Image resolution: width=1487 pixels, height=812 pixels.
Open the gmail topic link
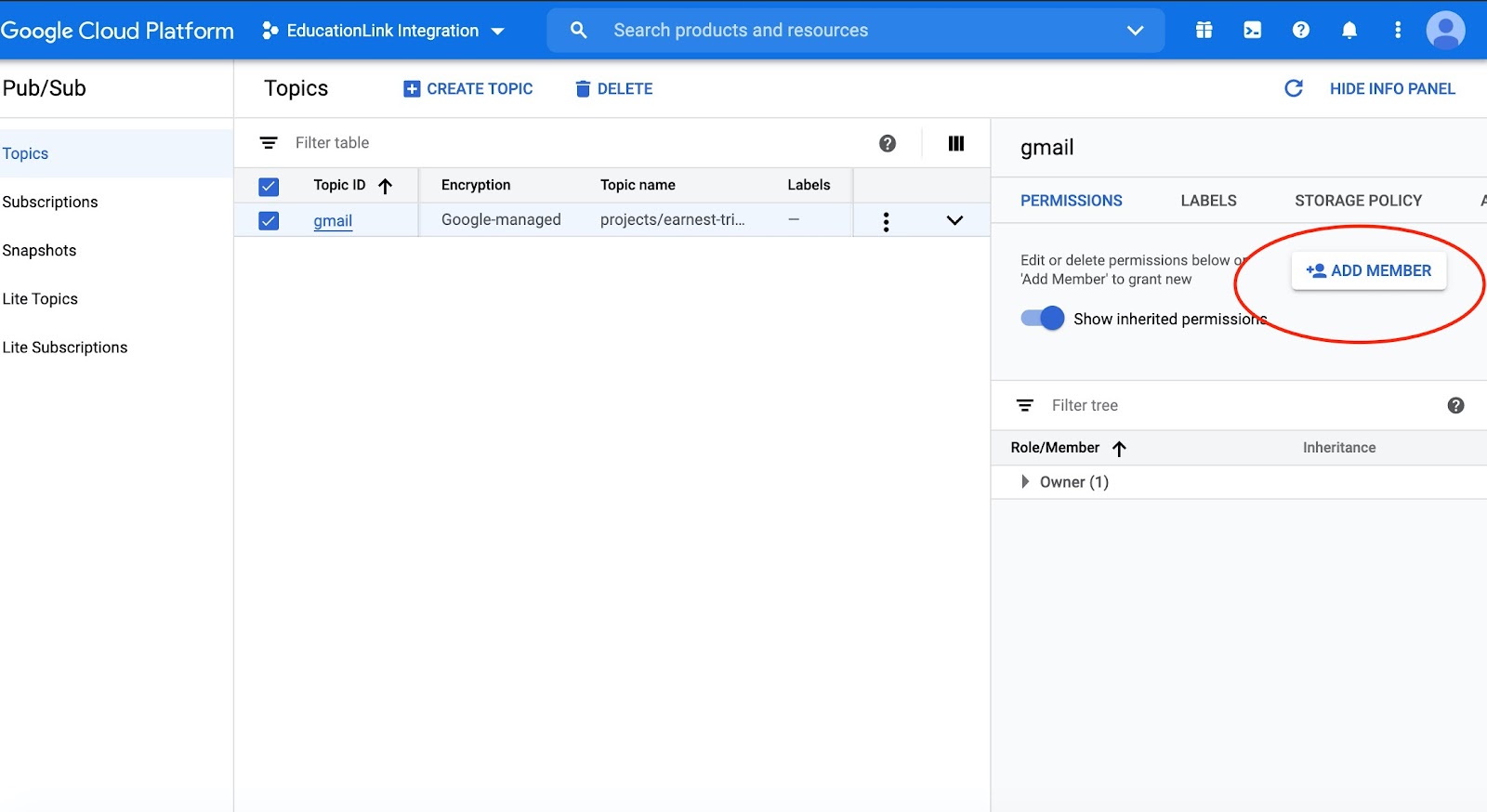coord(333,221)
